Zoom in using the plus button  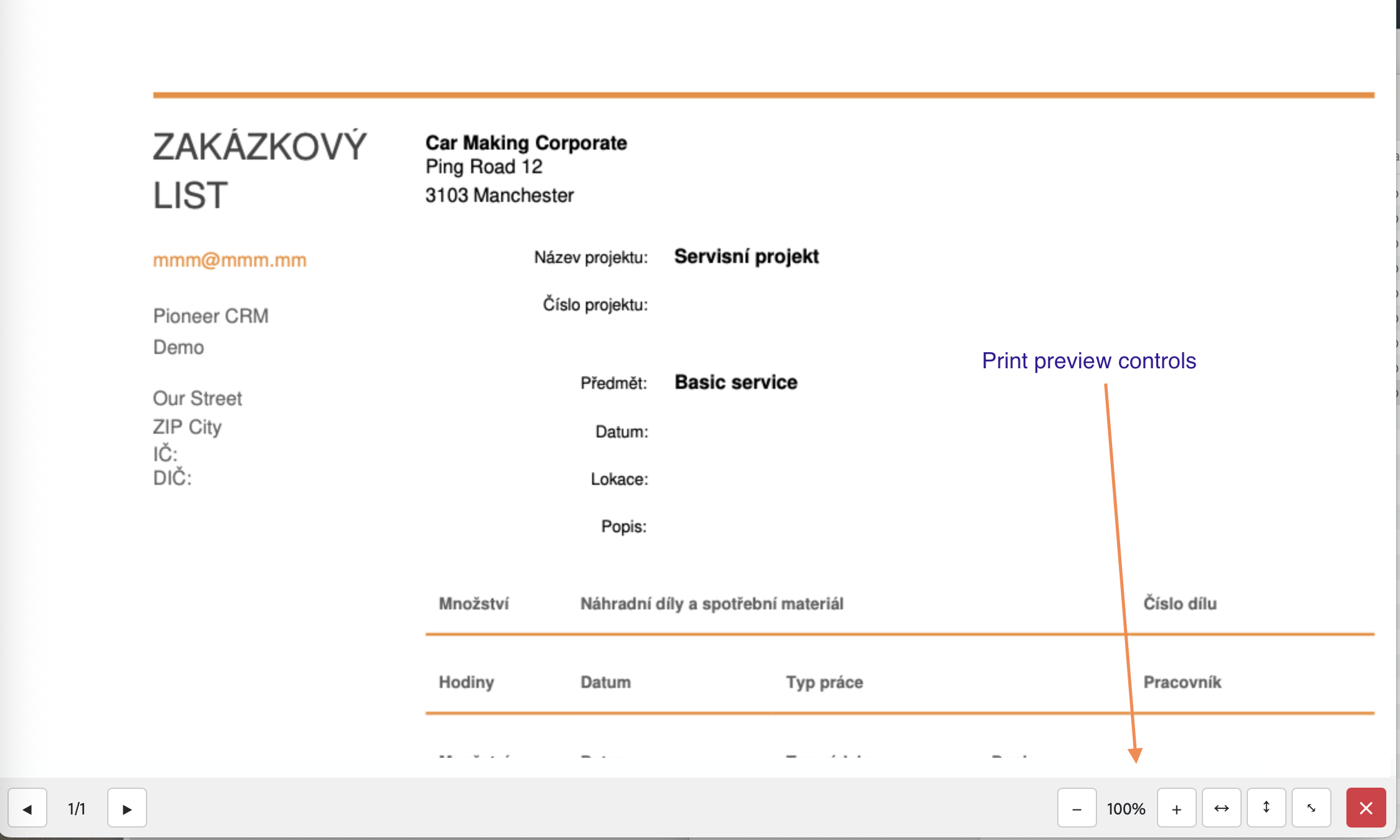click(x=1176, y=808)
